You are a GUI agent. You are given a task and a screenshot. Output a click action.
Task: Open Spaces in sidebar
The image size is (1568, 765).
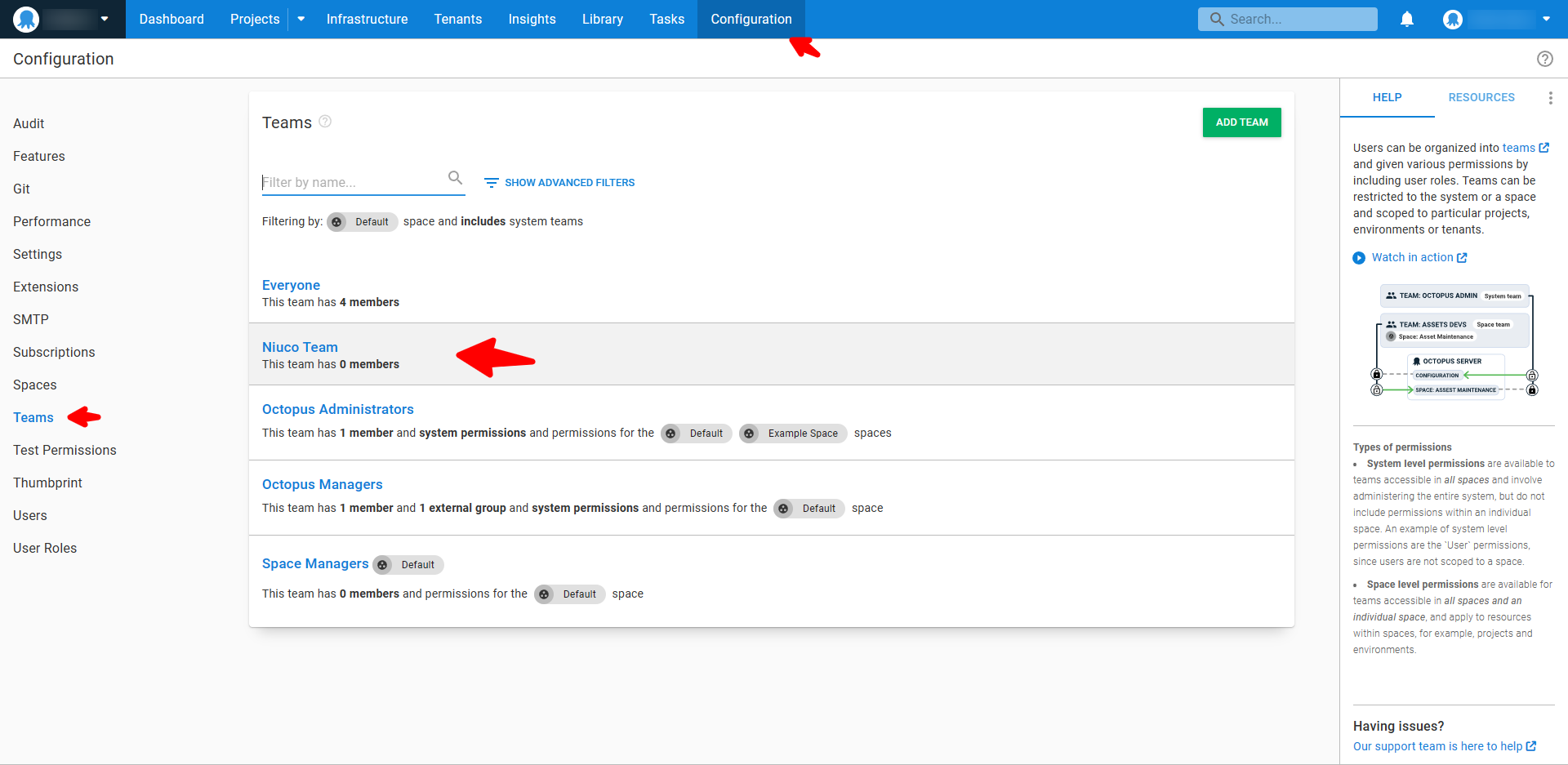point(35,385)
